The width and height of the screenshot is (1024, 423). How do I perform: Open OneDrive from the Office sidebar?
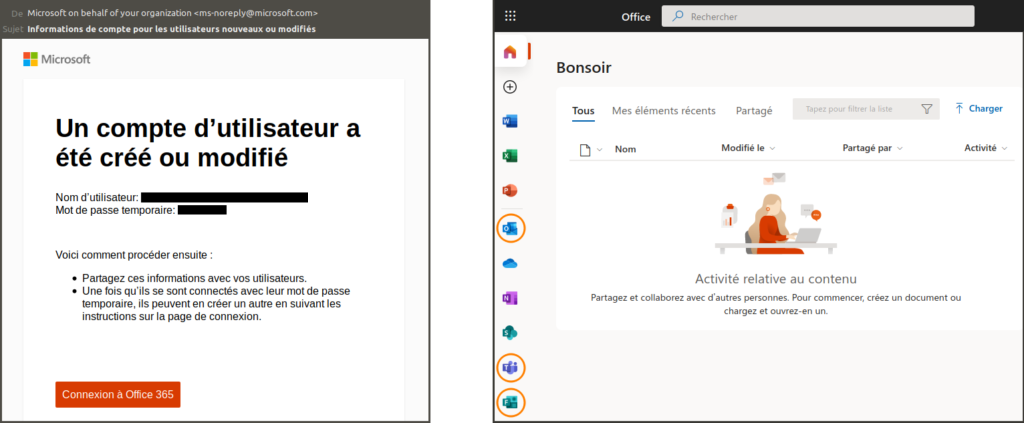click(x=510, y=264)
